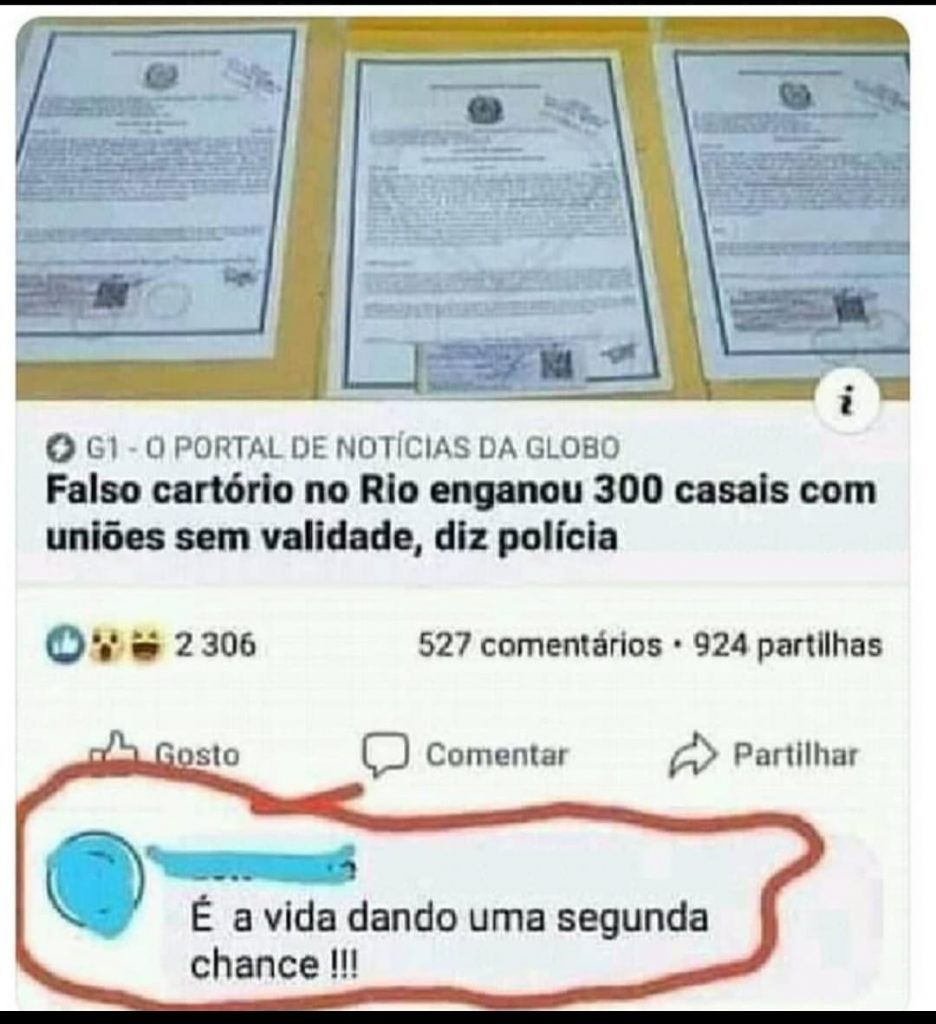View the 924 partilhas list

[788, 645]
